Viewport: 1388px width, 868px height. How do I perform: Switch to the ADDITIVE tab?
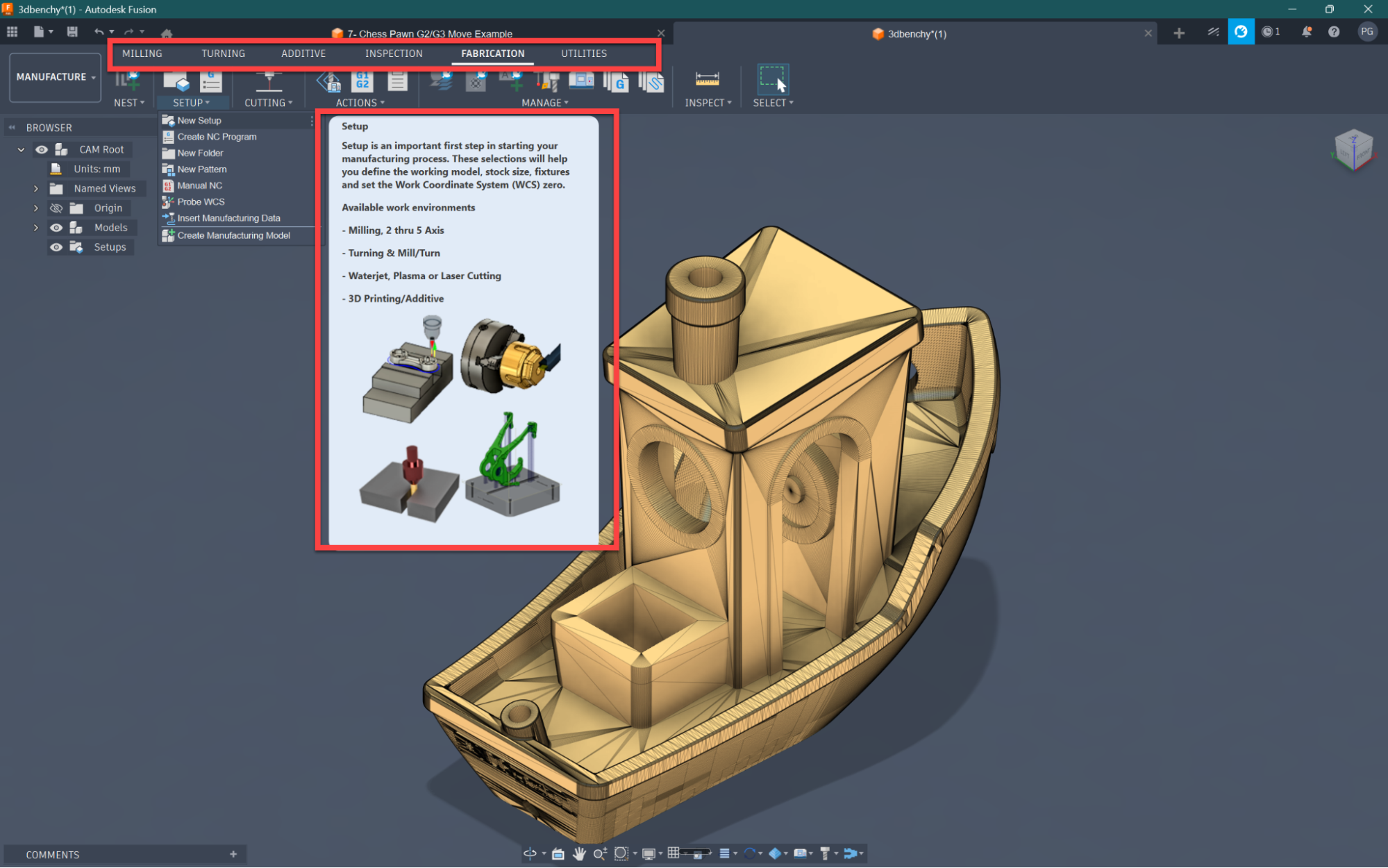(303, 53)
